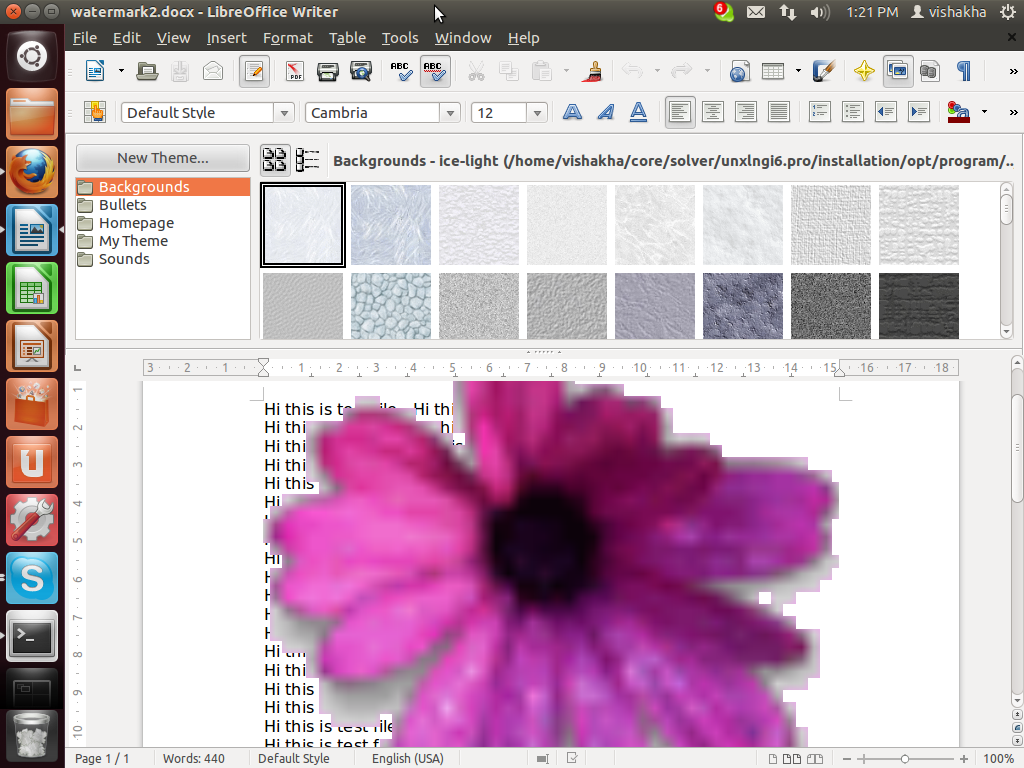Expand the Font Name dropdown showing Cambria
This screenshot has height=768, width=1024.
(450, 113)
